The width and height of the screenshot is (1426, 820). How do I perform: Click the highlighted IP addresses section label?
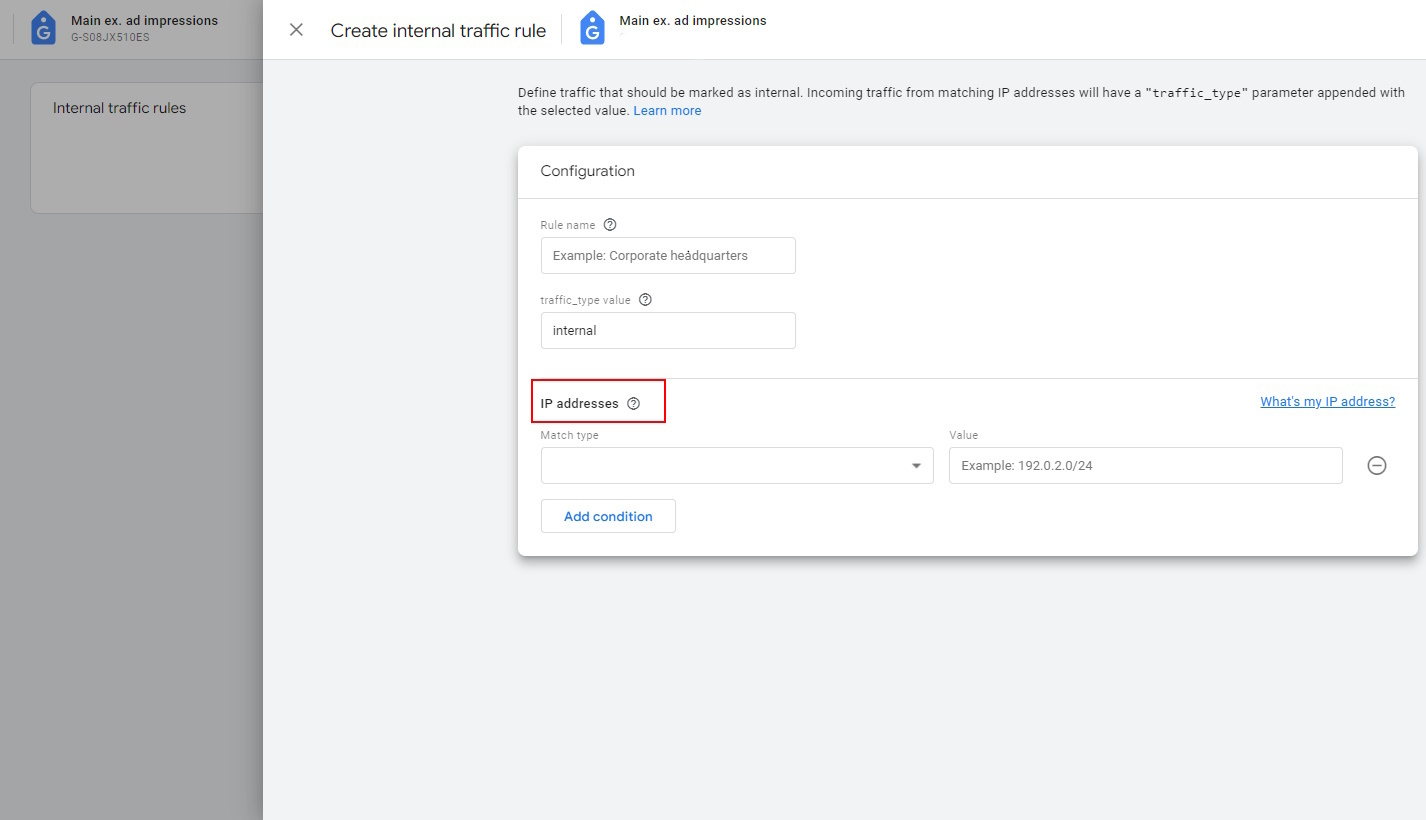[580, 401]
